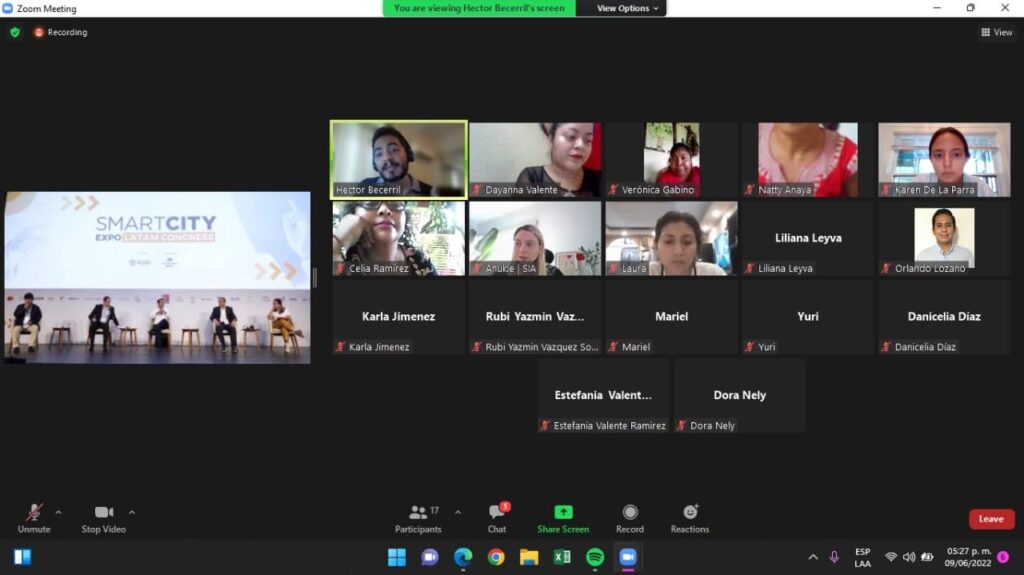Click the red Leave button
This screenshot has width=1024, height=575.
991,519
